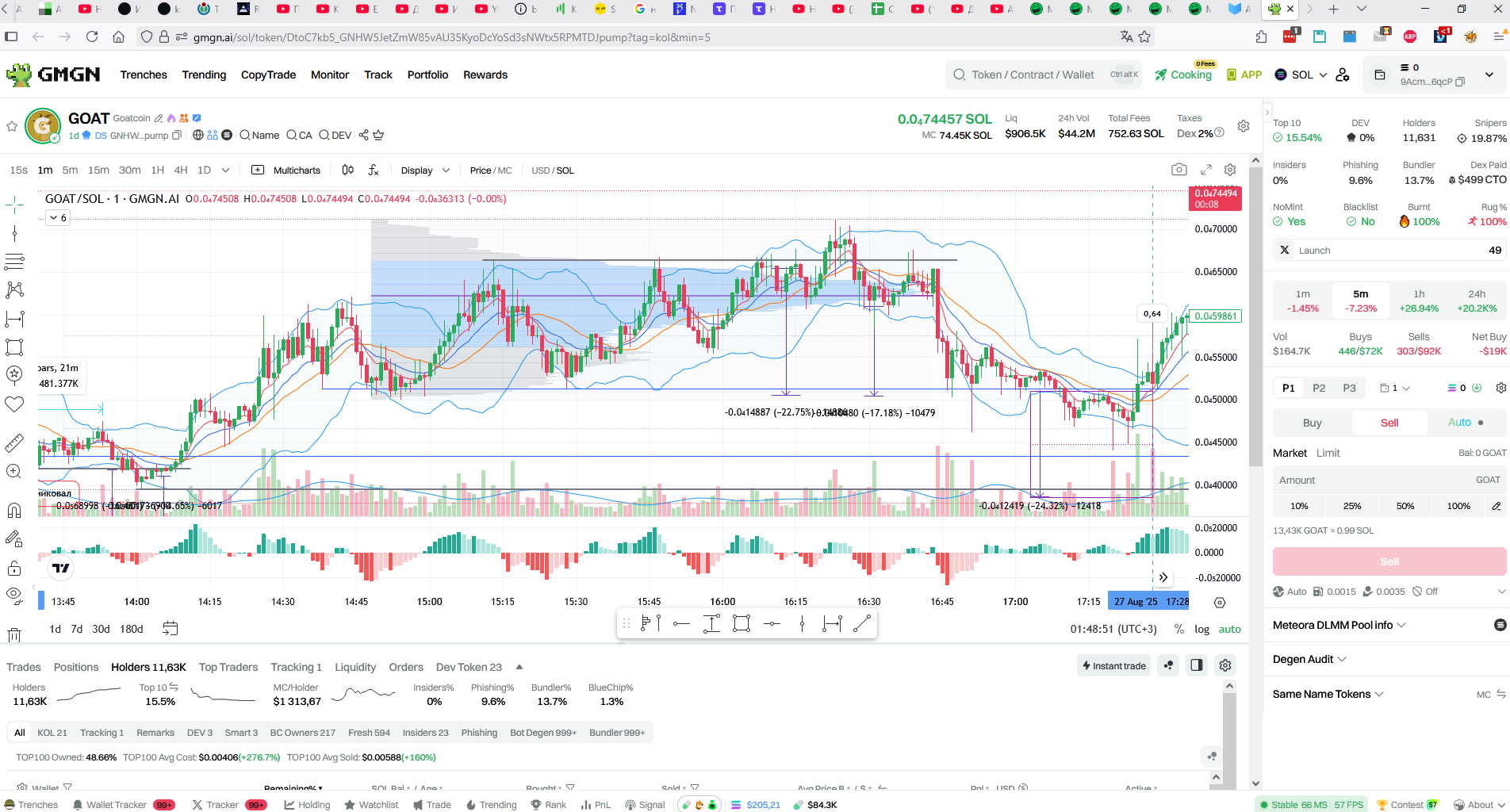Delete drawings with trash icon
Viewport: 1510px width, 812px height.
(14, 634)
